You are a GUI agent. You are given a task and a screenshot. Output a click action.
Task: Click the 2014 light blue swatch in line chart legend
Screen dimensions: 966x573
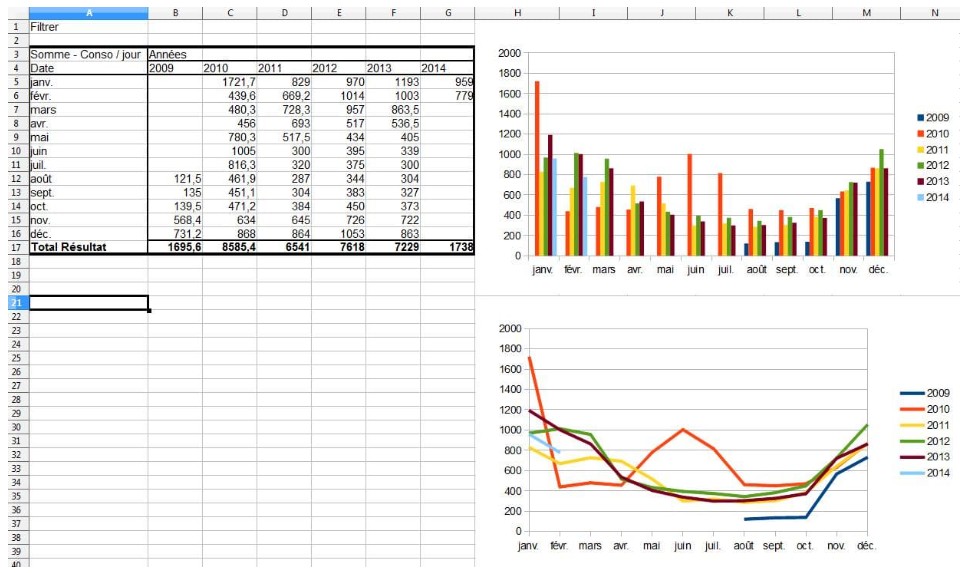(x=914, y=473)
